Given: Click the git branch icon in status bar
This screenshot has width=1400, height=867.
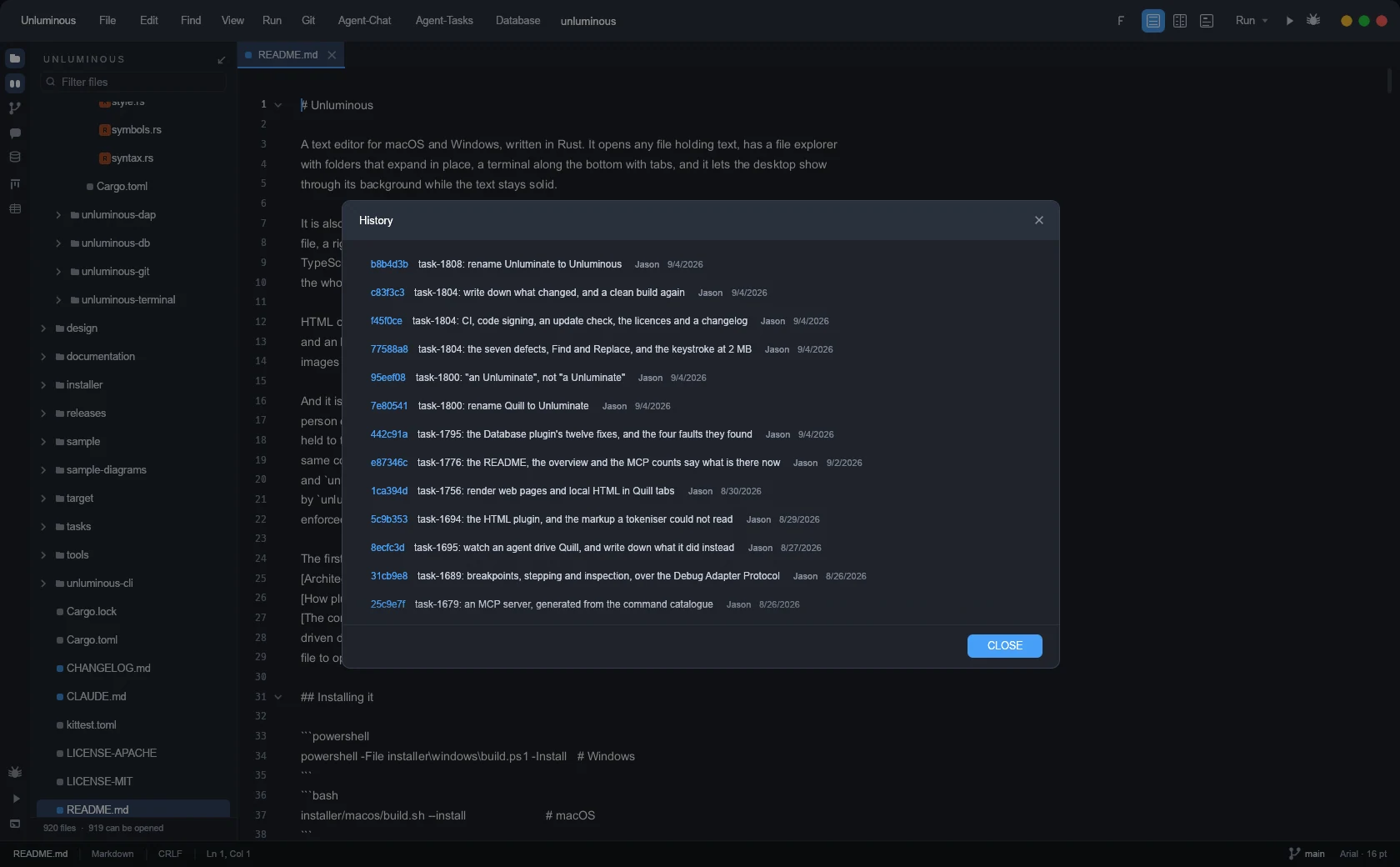Looking at the screenshot, I should pyautogui.click(x=1294, y=854).
